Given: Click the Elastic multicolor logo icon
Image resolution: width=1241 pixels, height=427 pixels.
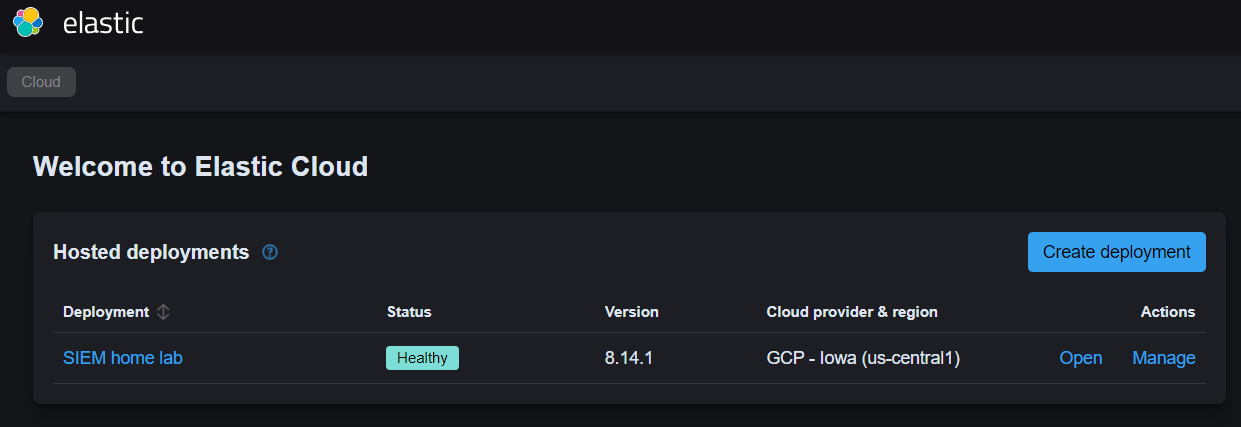Looking at the screenshot, I should pyautogui.click(x=28, y=22).
